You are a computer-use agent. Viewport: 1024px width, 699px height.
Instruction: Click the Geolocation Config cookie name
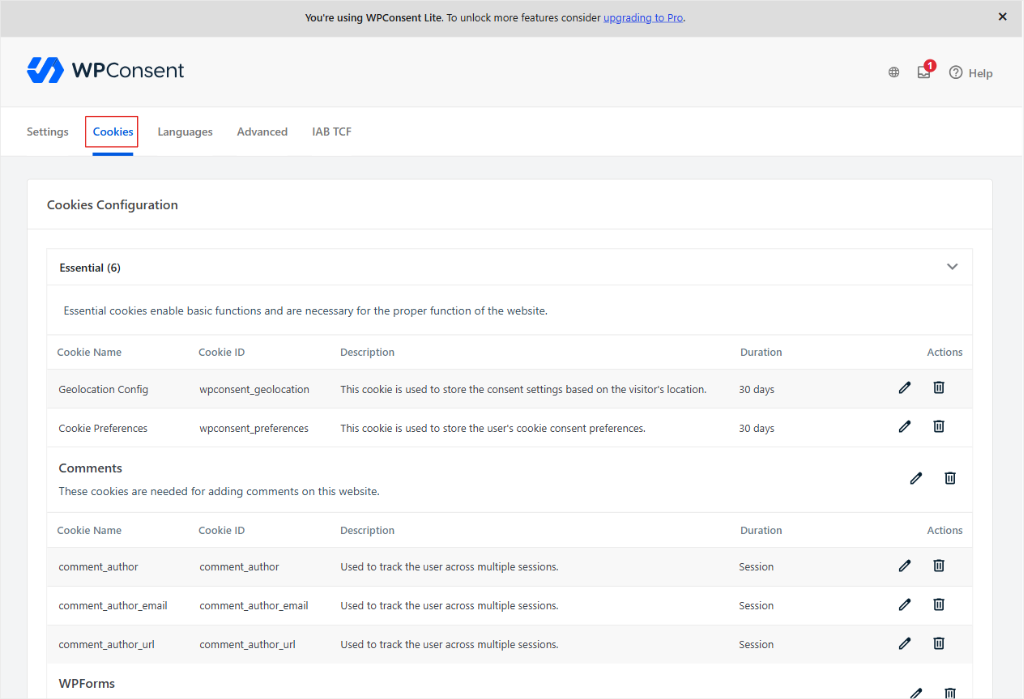pyautogui.click(x=103, y=389)
